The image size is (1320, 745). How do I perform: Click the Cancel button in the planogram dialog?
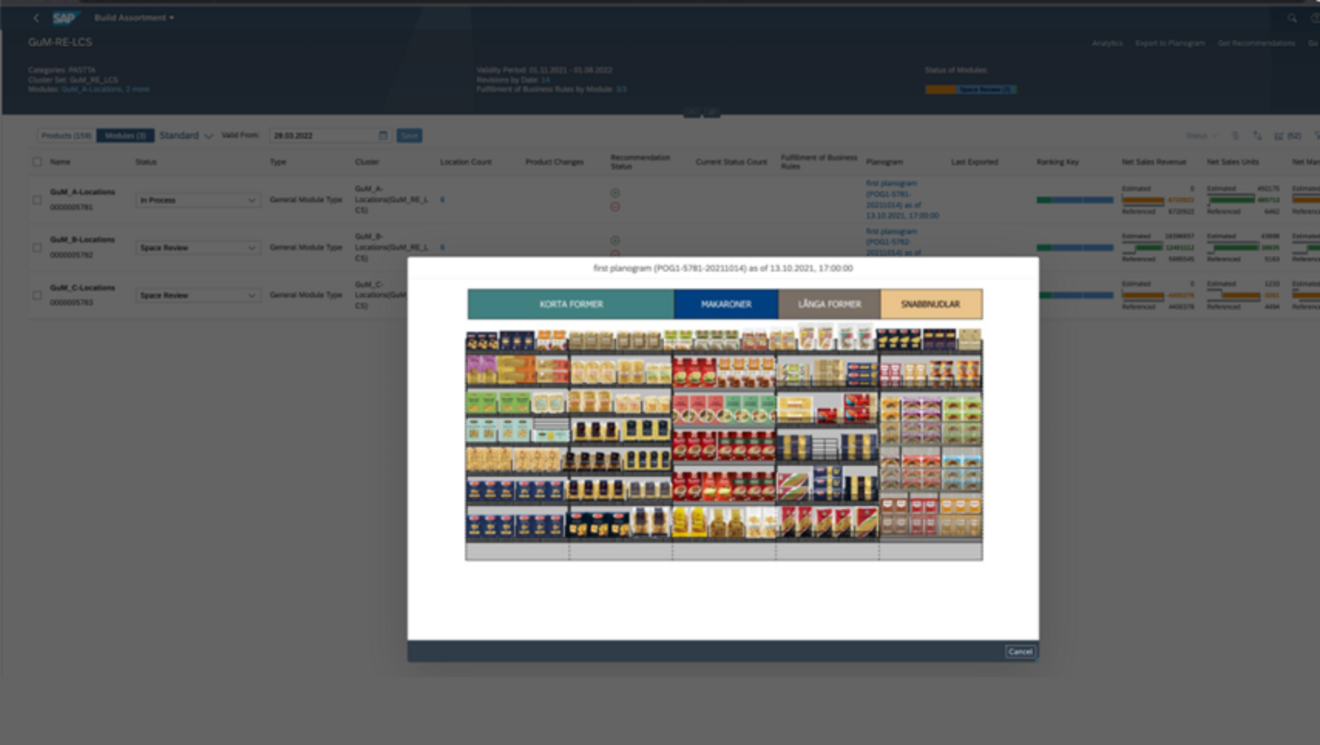point(1020,650)
